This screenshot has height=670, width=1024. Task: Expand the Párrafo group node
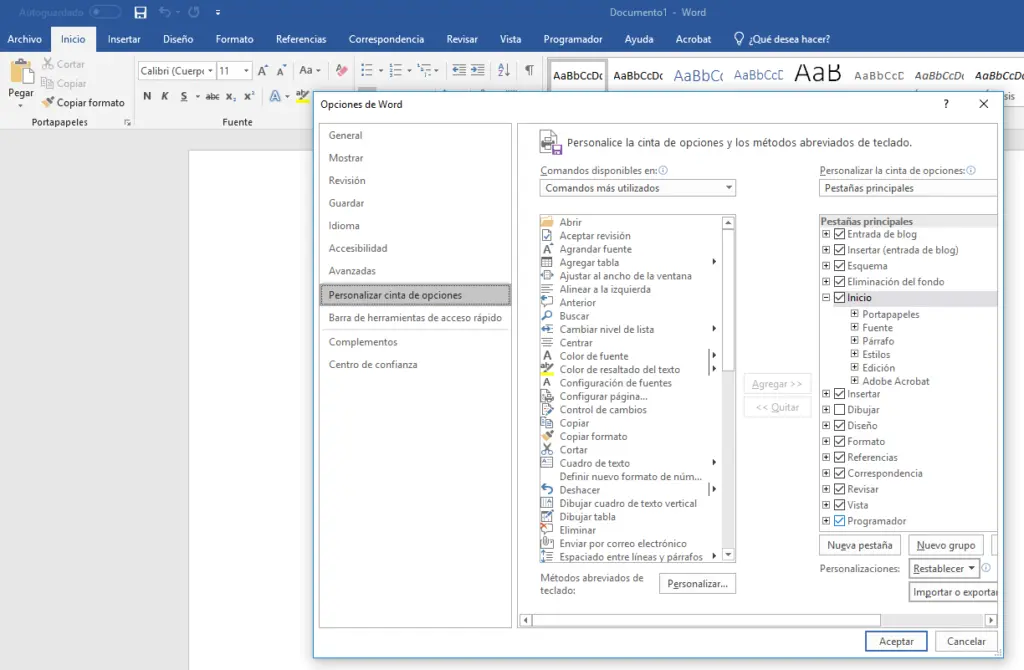[x=854, y=340]
